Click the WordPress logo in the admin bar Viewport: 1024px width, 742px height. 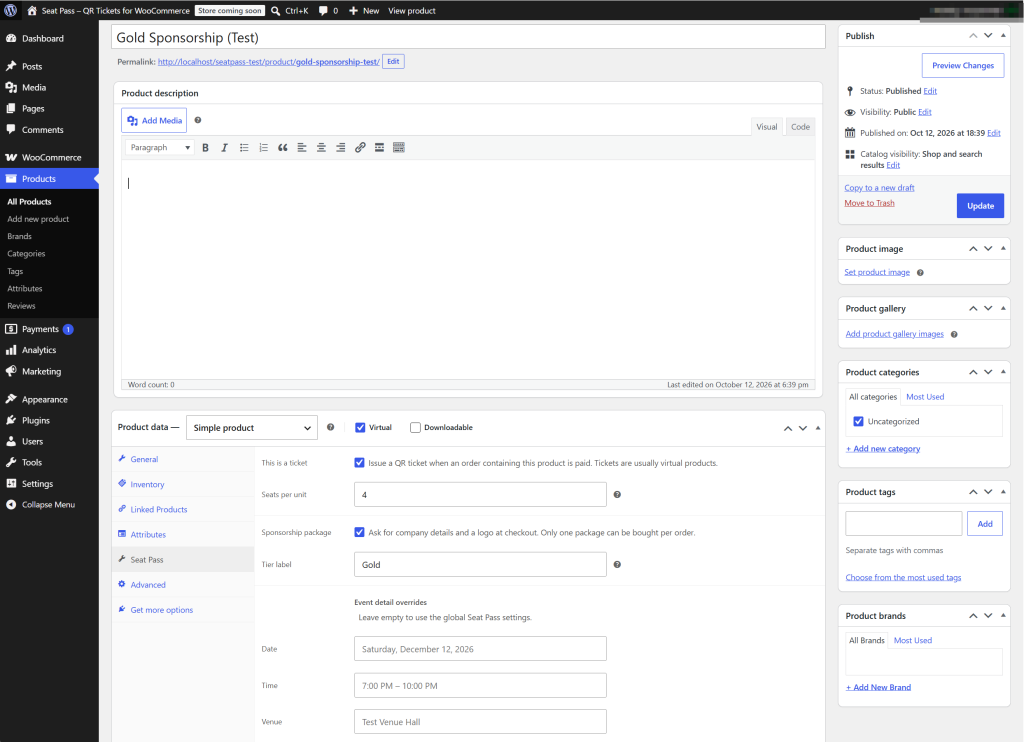10,10
